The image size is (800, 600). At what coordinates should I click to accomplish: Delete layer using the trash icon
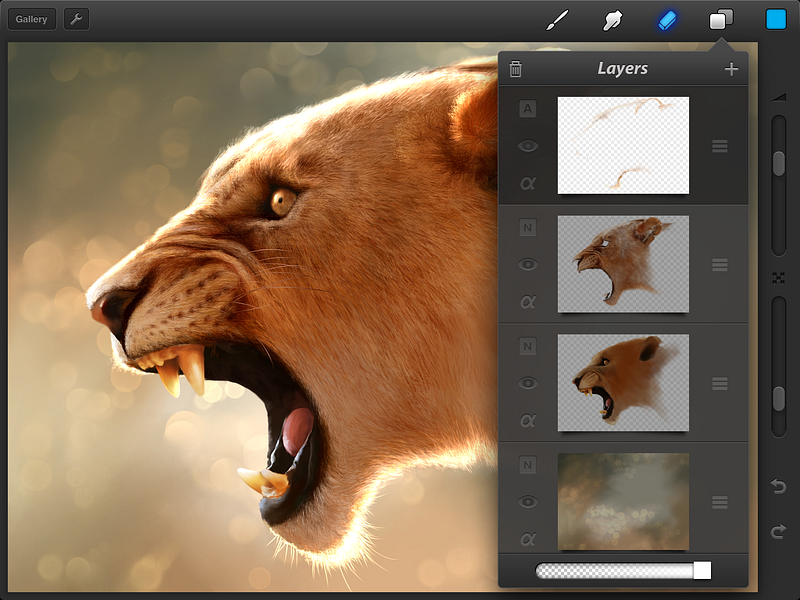point(516,69)
